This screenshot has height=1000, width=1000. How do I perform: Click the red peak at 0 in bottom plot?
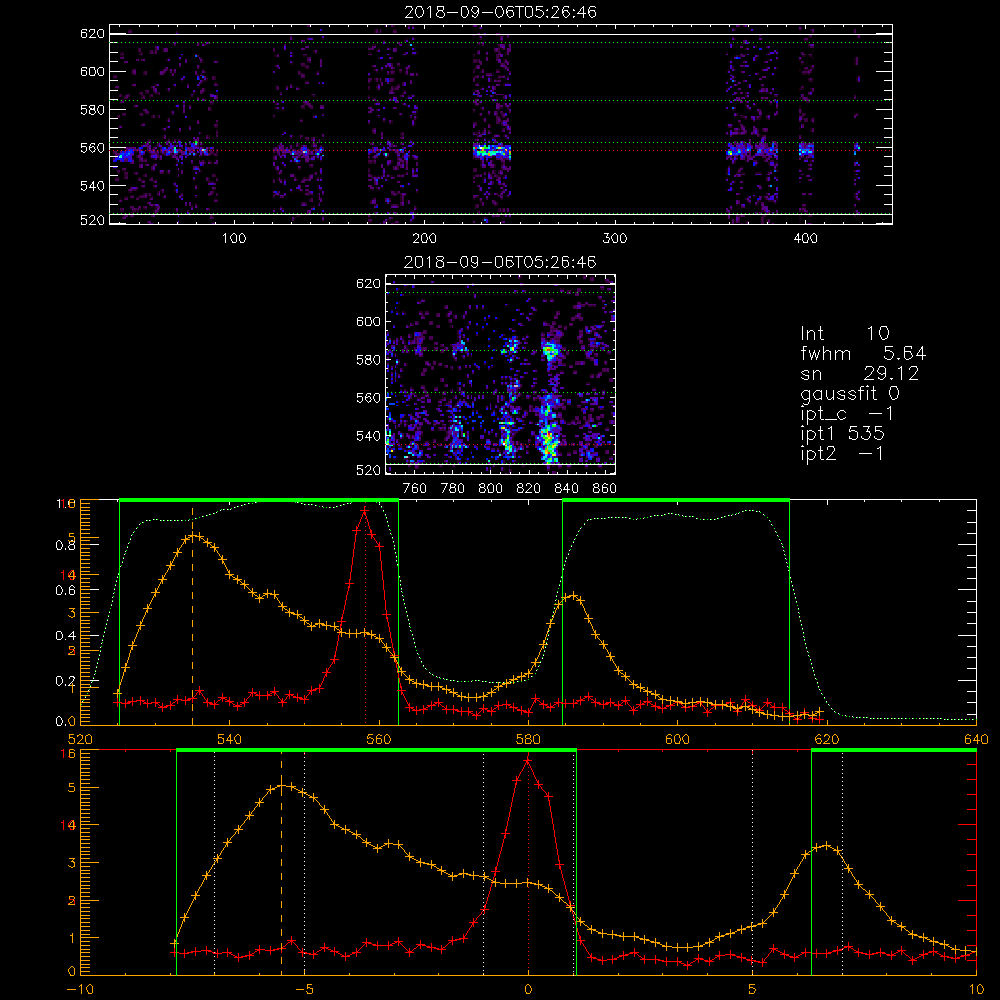(x=527, y=760)
